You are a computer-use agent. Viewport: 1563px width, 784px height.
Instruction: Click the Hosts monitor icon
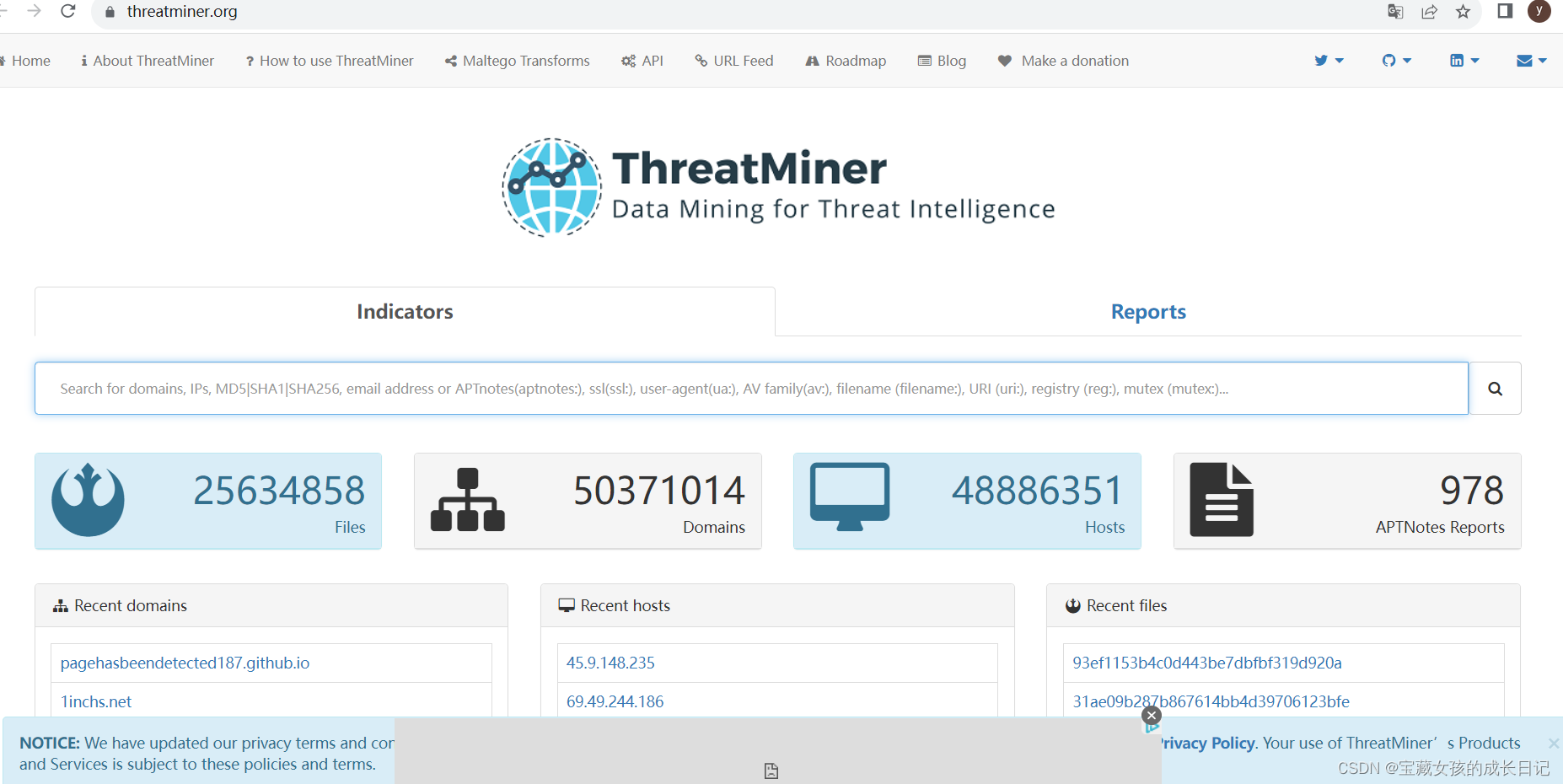(x=850, y=497)
